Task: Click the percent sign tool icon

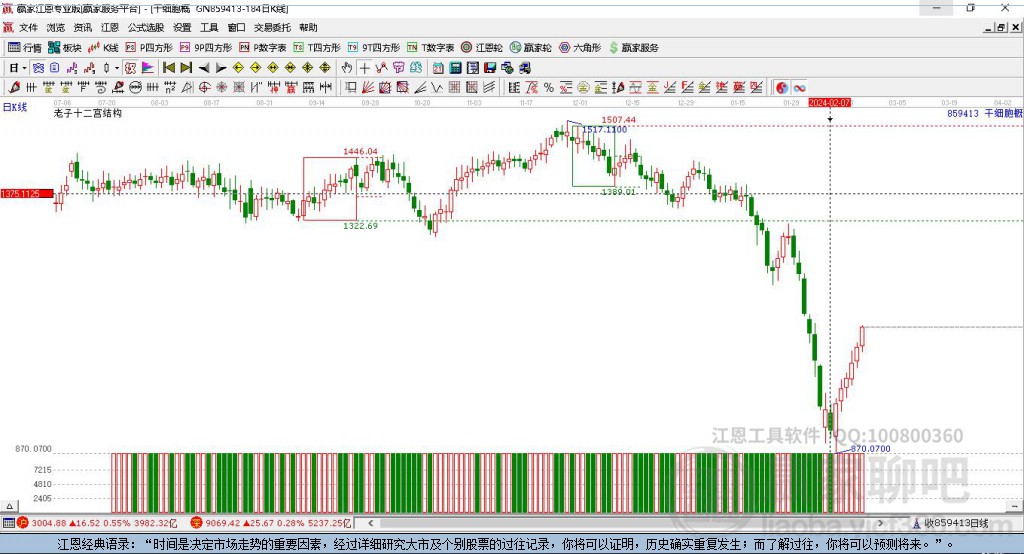Action: click(x=549, y=88)
